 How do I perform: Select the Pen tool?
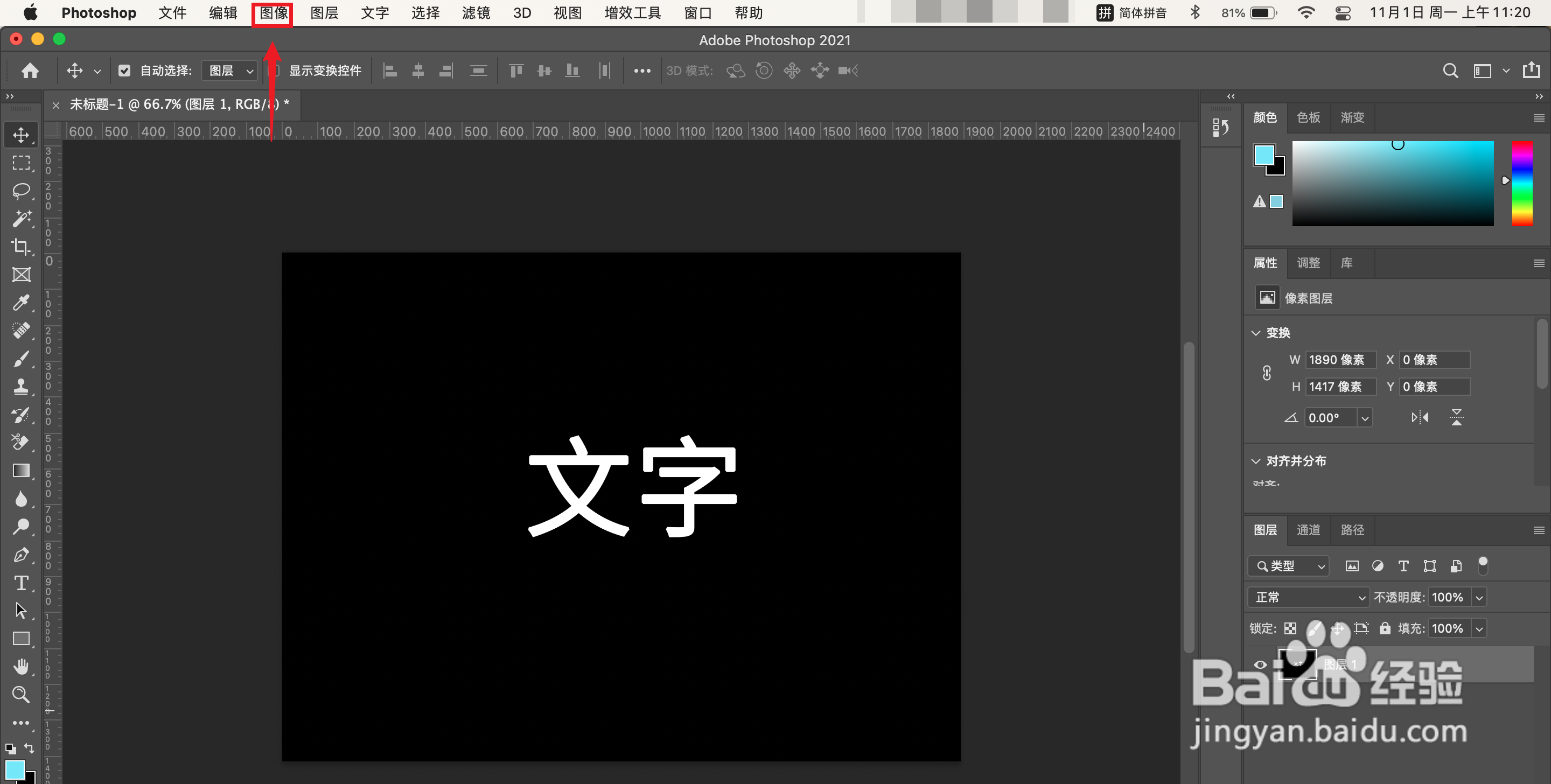pyautogui.click(x=21, y=555)
